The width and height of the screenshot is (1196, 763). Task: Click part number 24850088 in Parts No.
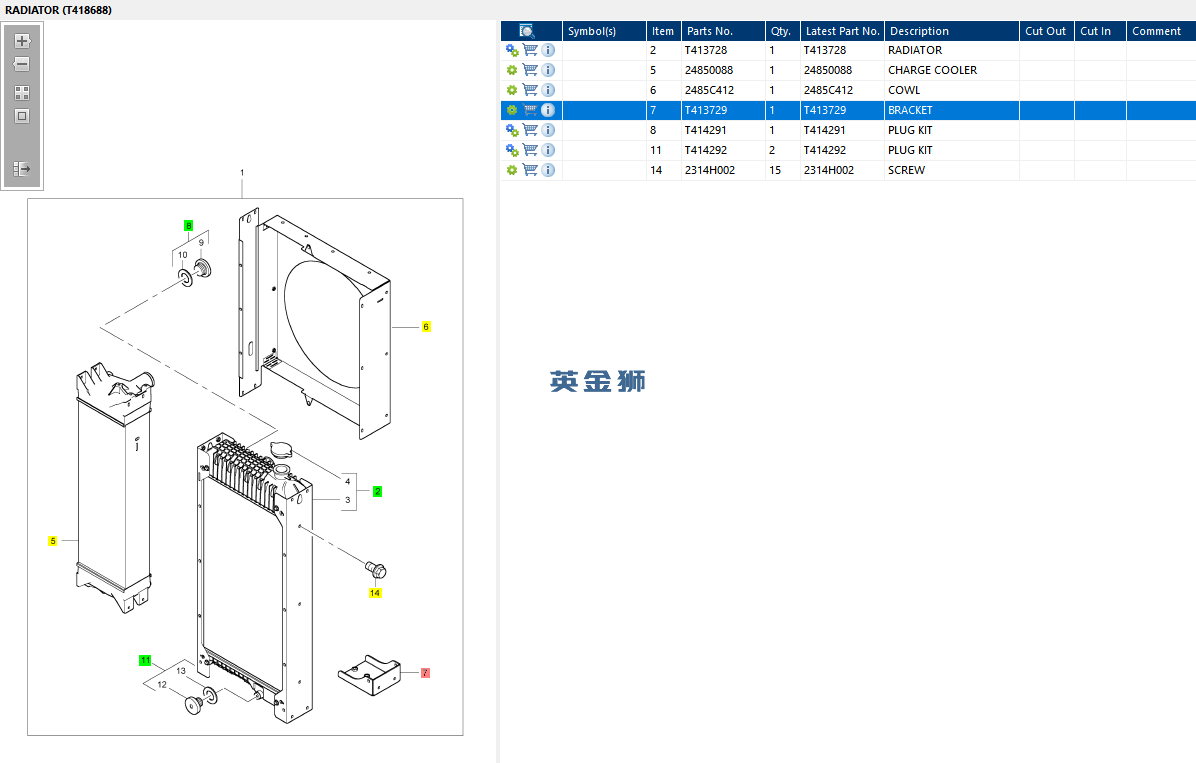(709, 70)
